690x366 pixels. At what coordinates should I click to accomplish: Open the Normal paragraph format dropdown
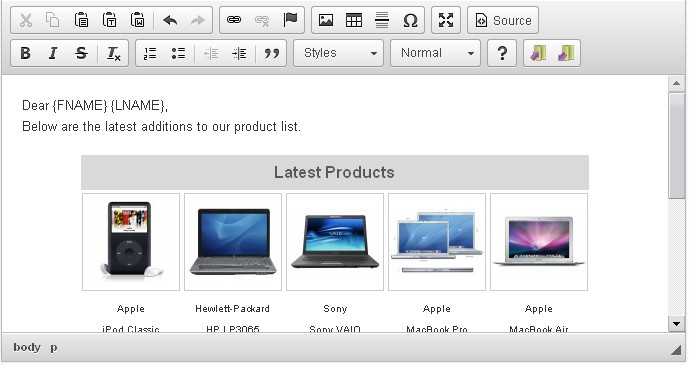[435, 53]
